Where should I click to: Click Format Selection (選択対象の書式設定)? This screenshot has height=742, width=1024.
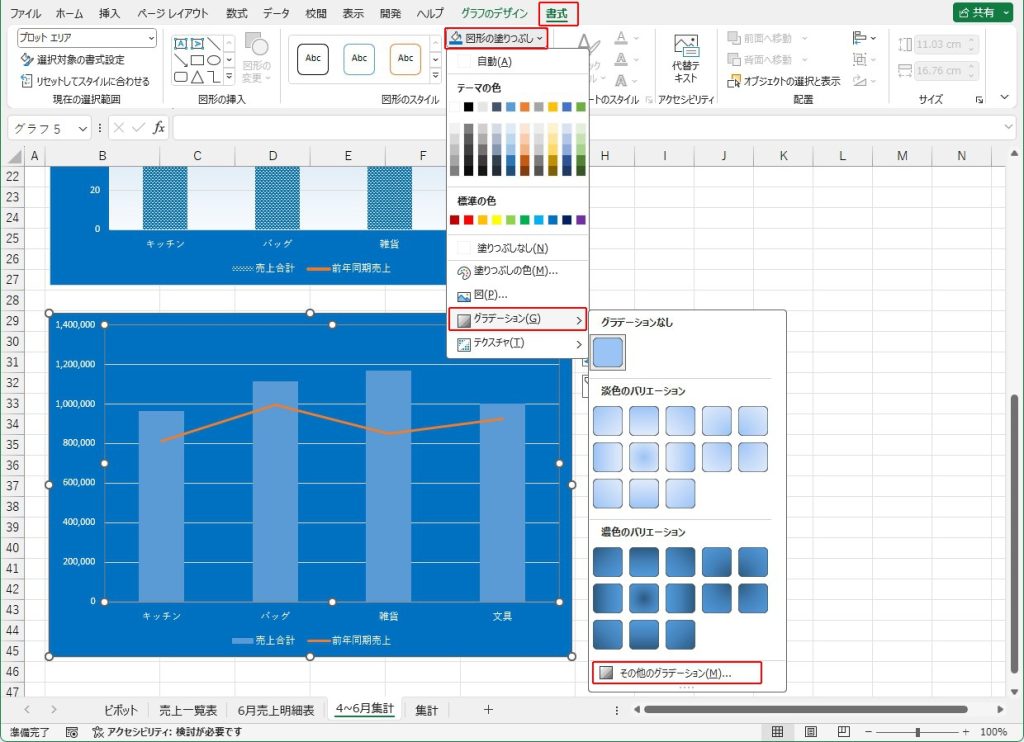coord(80,60)
